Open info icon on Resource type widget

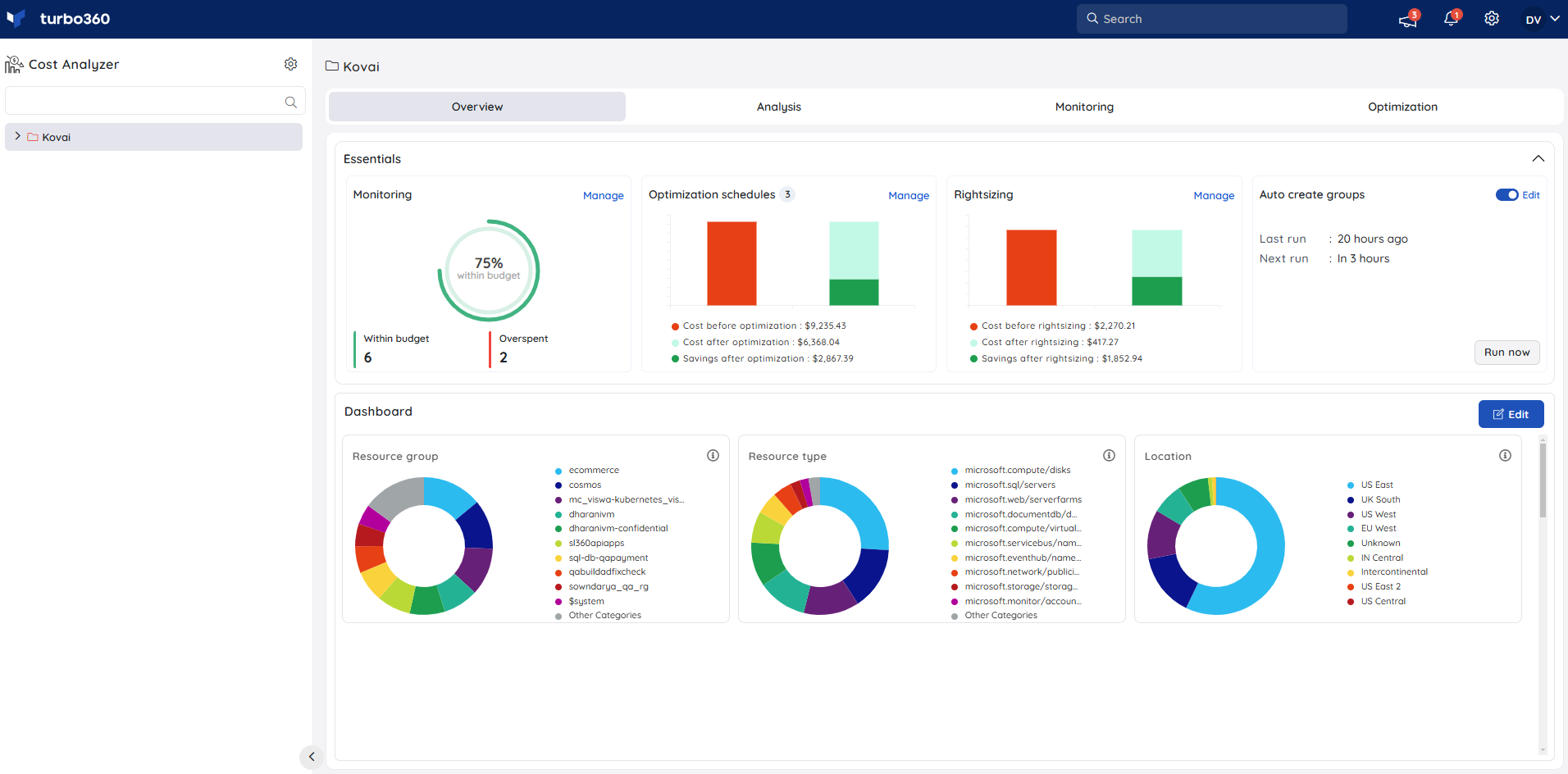[x=1109, y=456]
